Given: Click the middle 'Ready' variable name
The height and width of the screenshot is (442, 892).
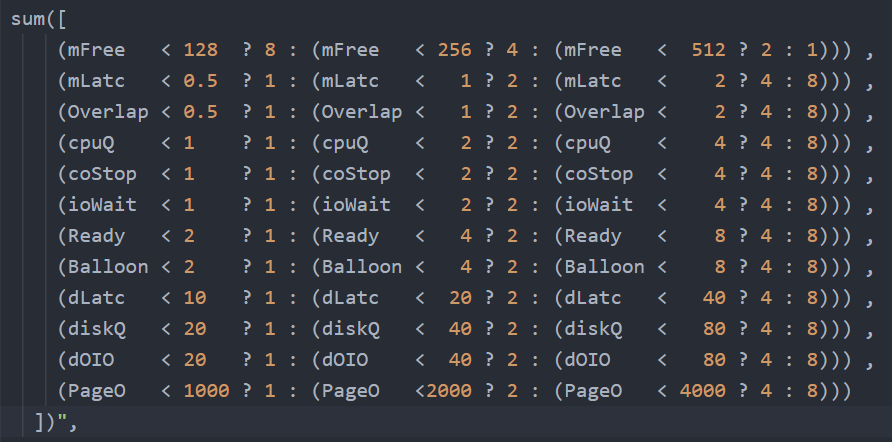Looking at the screenshot, I should pyautogui.click(x=351, y=236).
